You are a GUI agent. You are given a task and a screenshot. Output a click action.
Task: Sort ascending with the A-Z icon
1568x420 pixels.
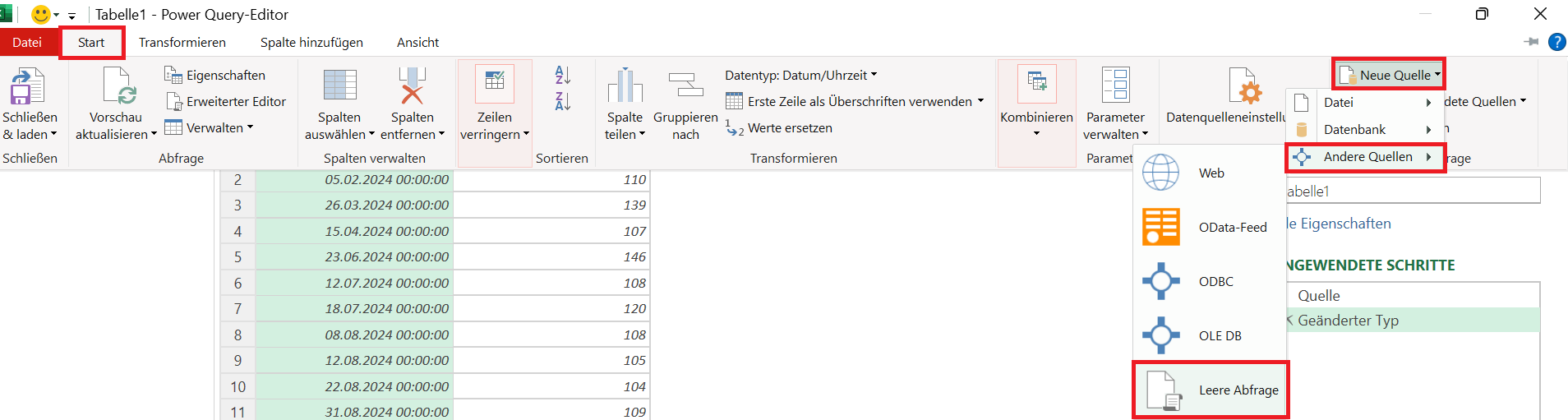pos(563,75)
